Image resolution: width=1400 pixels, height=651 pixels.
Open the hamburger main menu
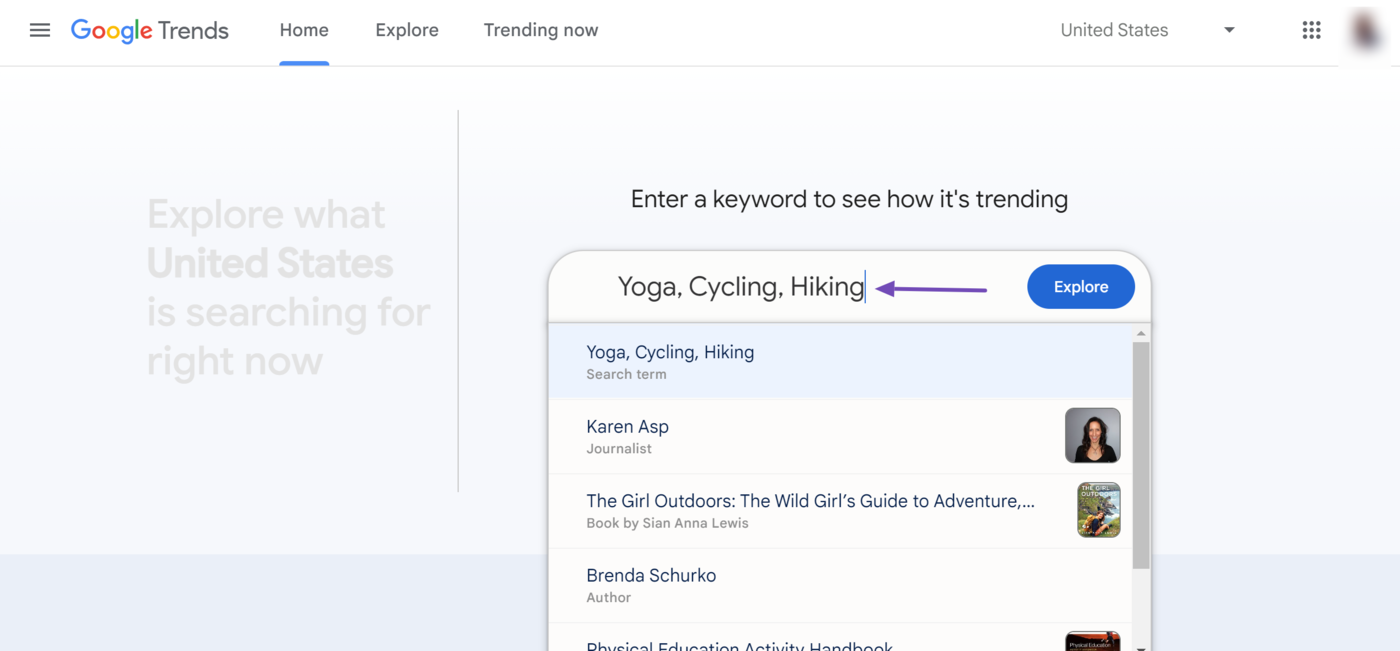[x=40, y=30]
